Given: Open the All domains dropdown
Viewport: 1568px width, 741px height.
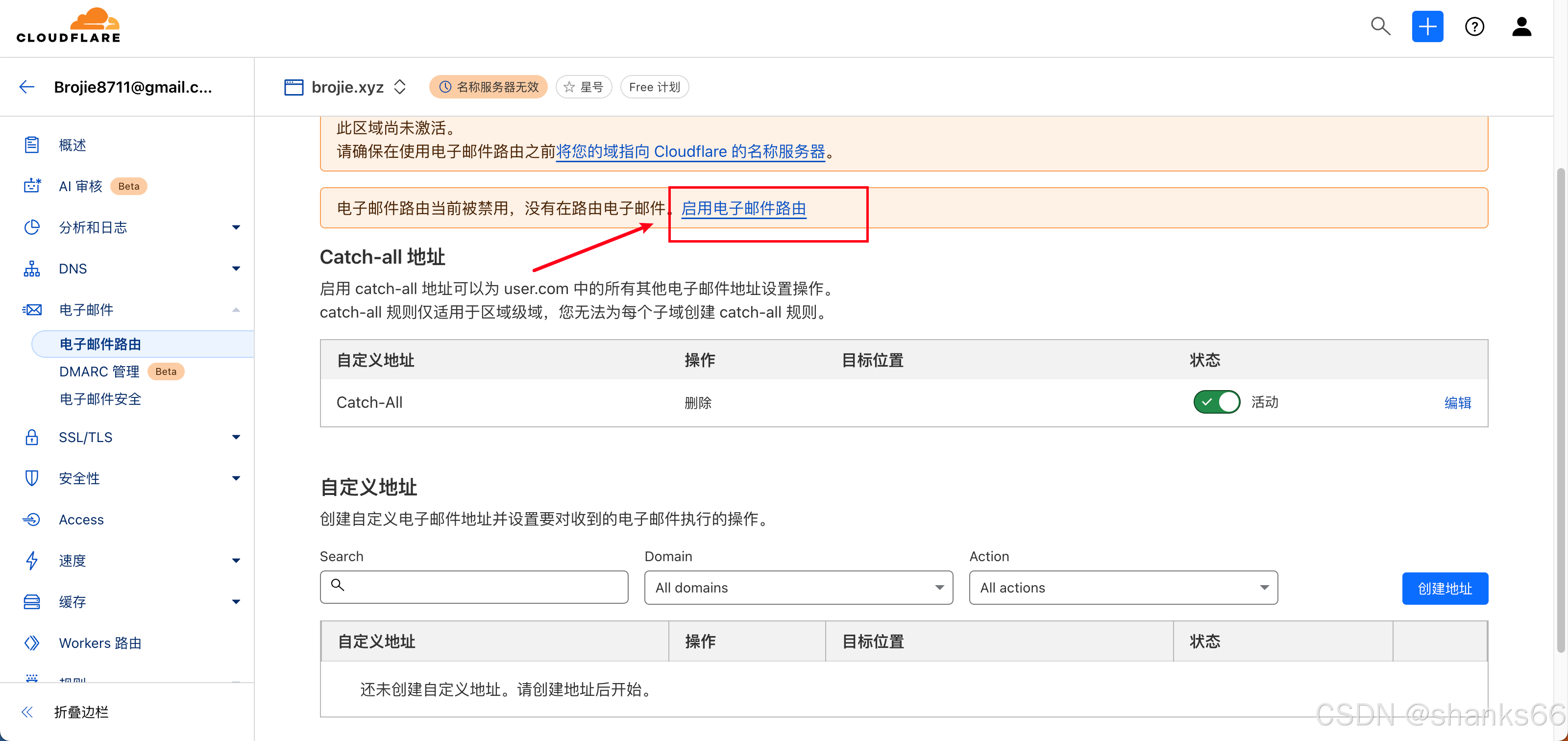Looking at the screenshot, I should pos(798,588).
